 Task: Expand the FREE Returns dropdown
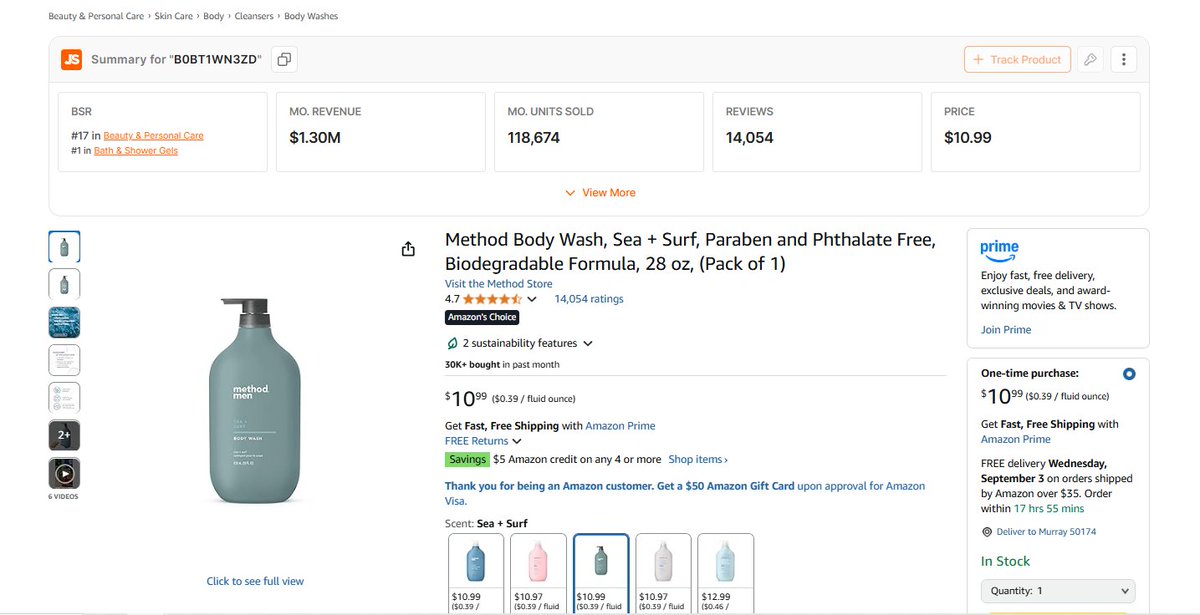click(x=483, y=441)
